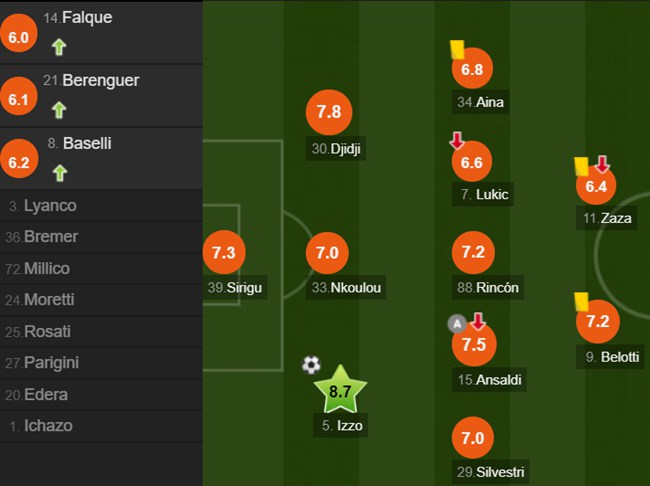Click the yellow card above Belotti's rating
Screen dimensions: 650x486
pos(580,300)
